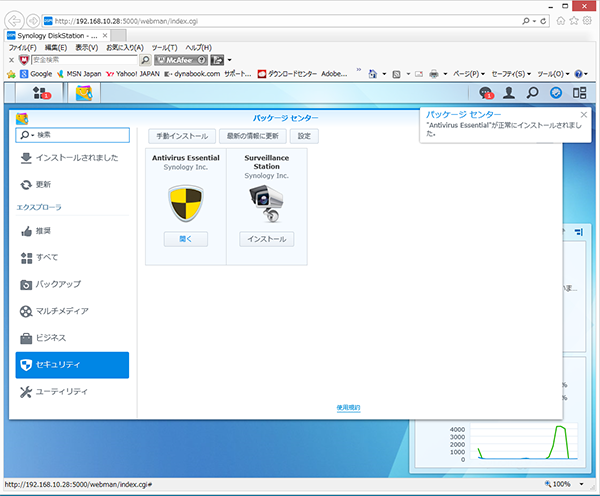Open the DSM main menu icon

(39, 93)
